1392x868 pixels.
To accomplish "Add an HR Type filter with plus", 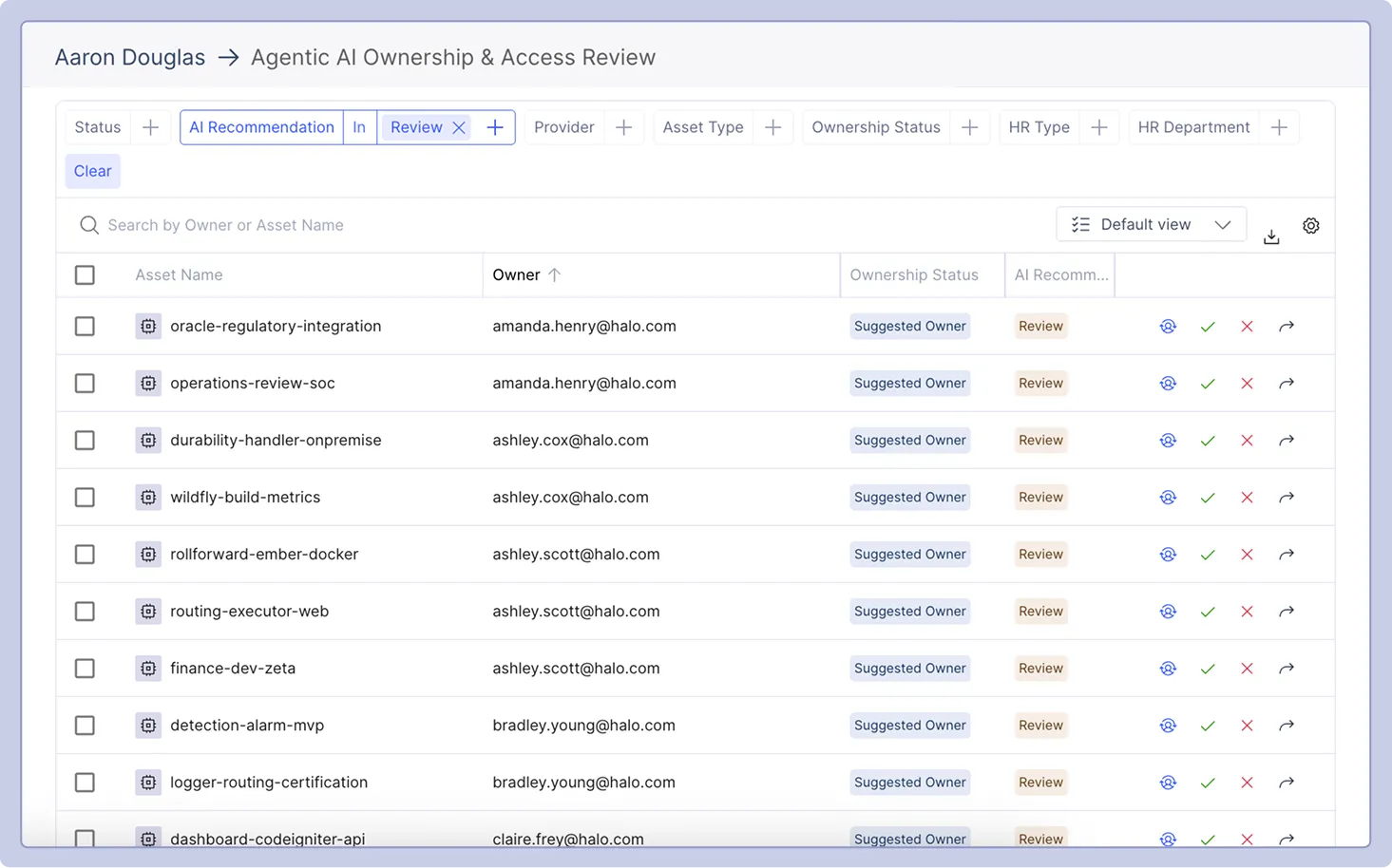I will coord(1098,127).
